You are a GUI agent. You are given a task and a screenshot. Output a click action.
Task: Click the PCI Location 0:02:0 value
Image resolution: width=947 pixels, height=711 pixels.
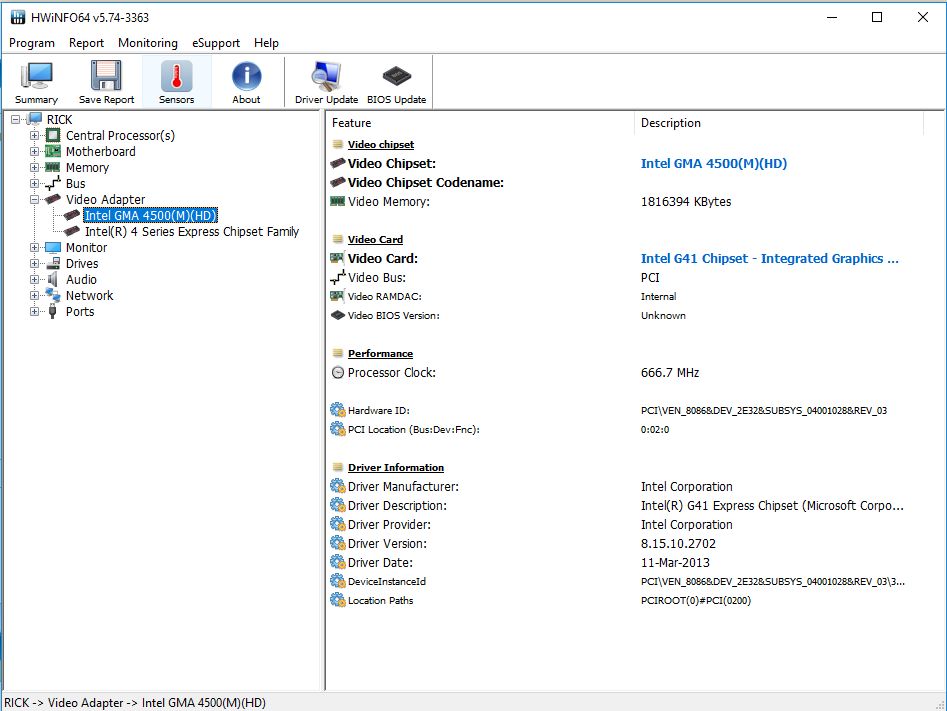(x=655, y=429)
